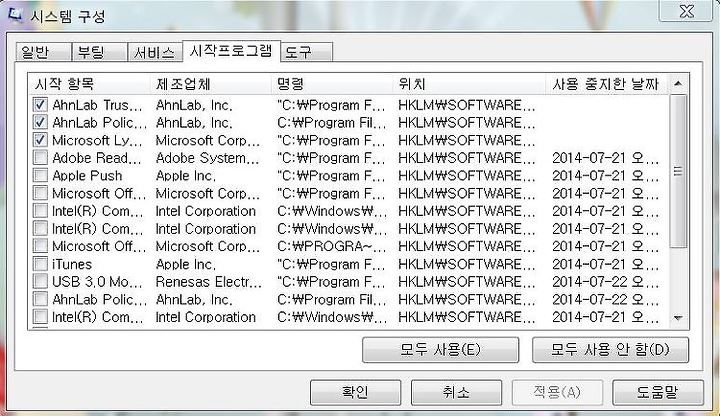Click the AhnLab Trus... item name
720x416 pixels.
[97, 105]
